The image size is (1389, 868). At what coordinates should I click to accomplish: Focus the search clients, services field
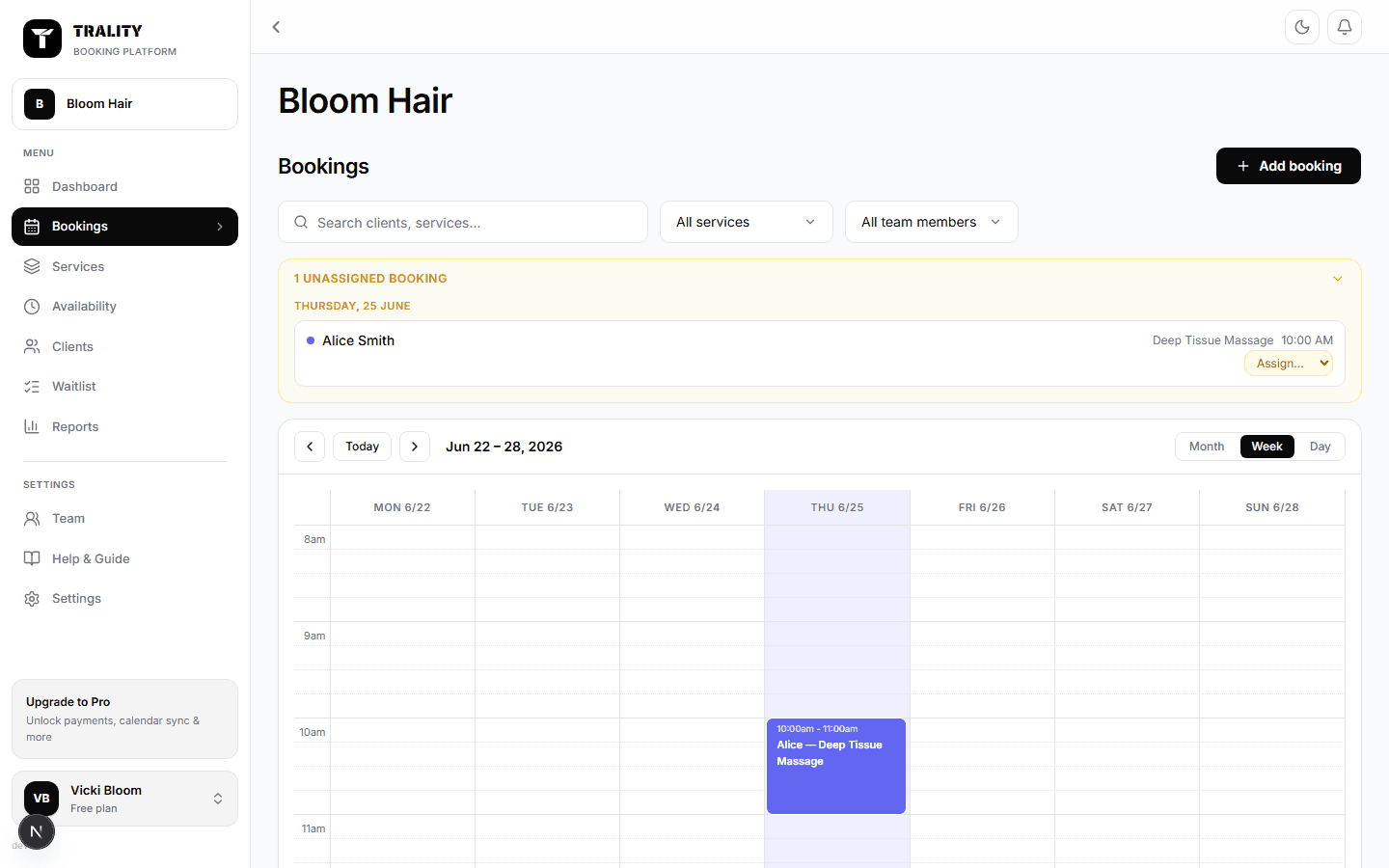click(463, 222)
